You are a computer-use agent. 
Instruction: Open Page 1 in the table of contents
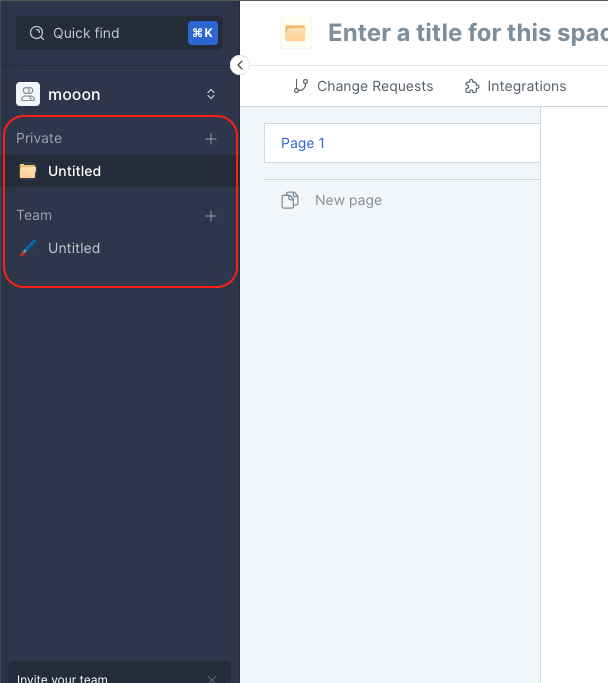click(402, 143)
